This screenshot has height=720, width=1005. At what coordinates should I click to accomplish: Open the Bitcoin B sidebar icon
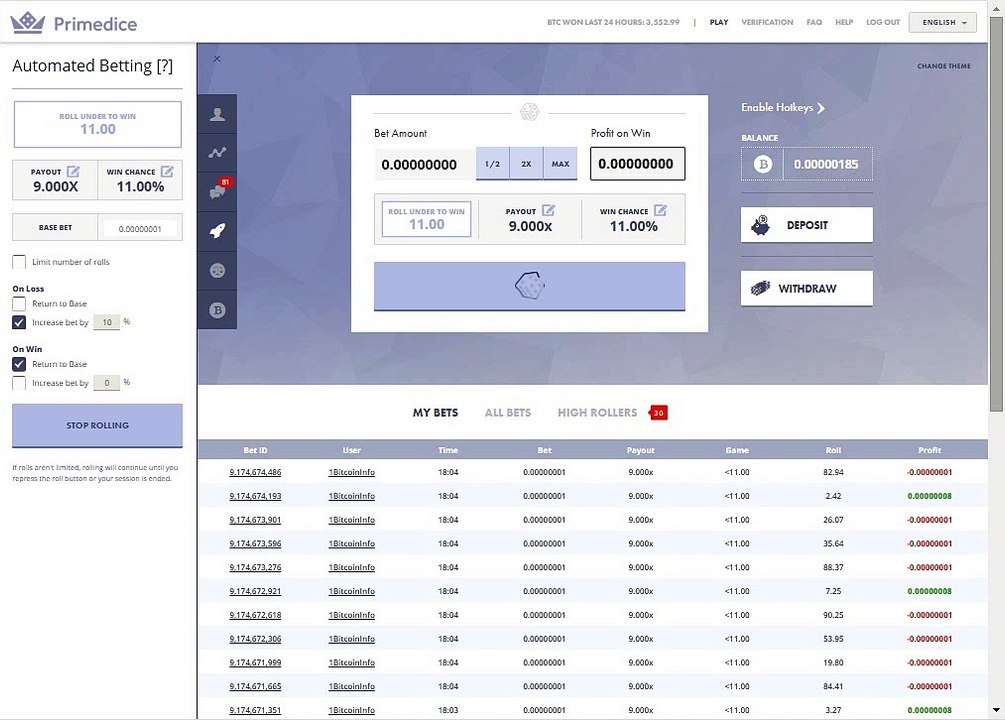click(217, 310)
